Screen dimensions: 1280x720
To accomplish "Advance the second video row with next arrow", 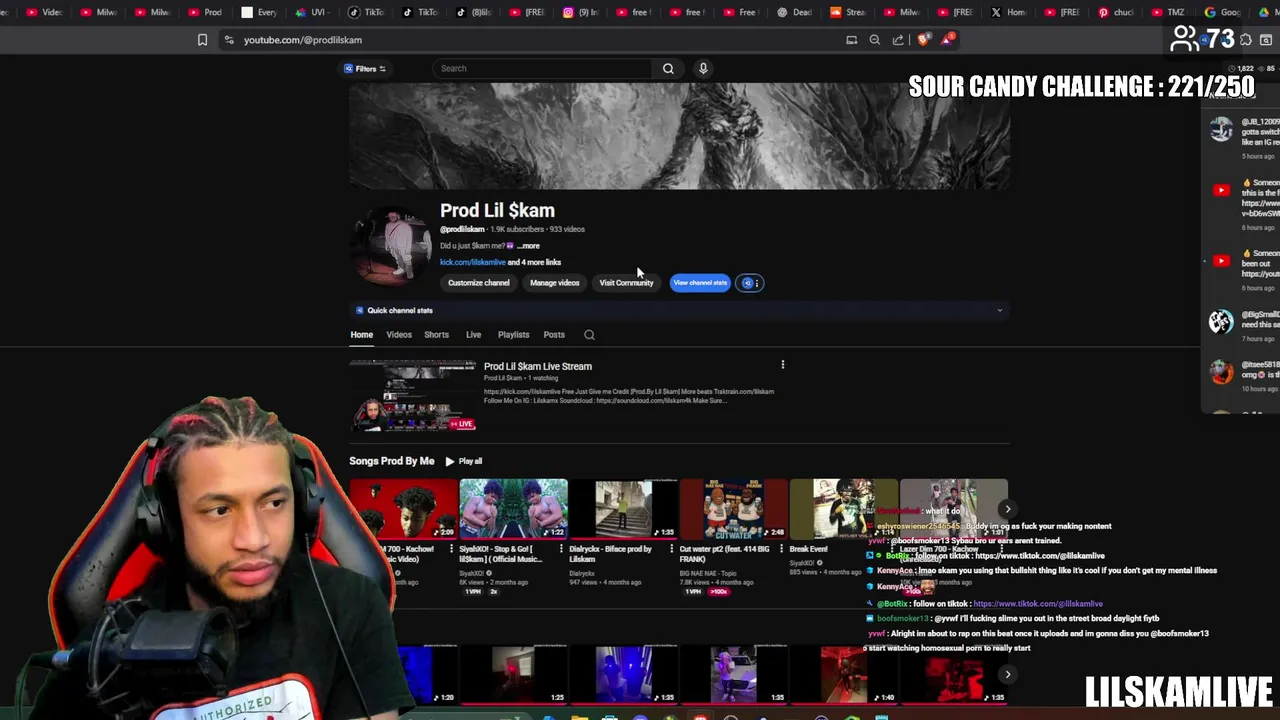I will (x=1007, y=675).
